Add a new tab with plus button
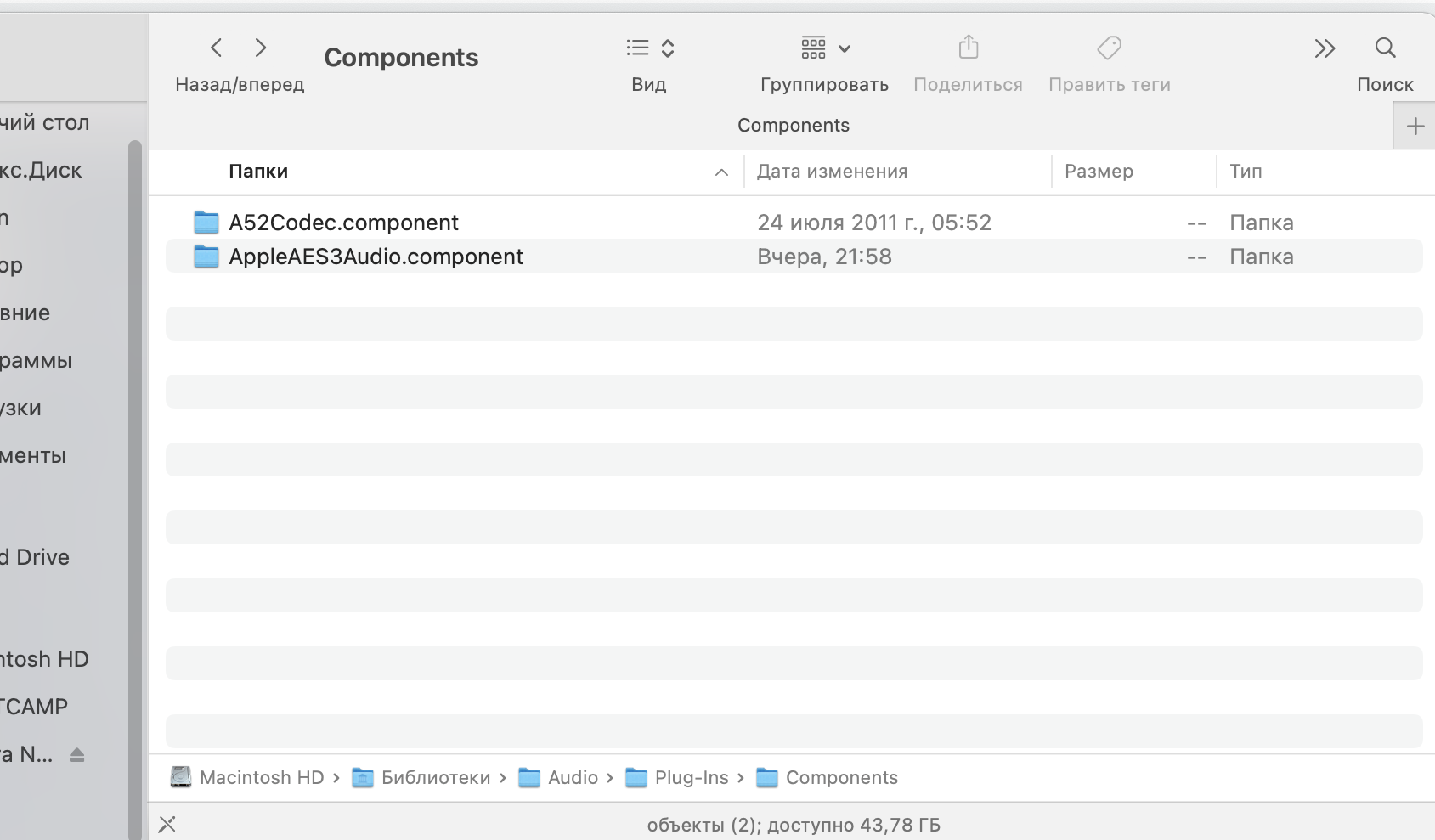Image resolution: width=1435 pixels, height=840 pixels. [1415, 127]
